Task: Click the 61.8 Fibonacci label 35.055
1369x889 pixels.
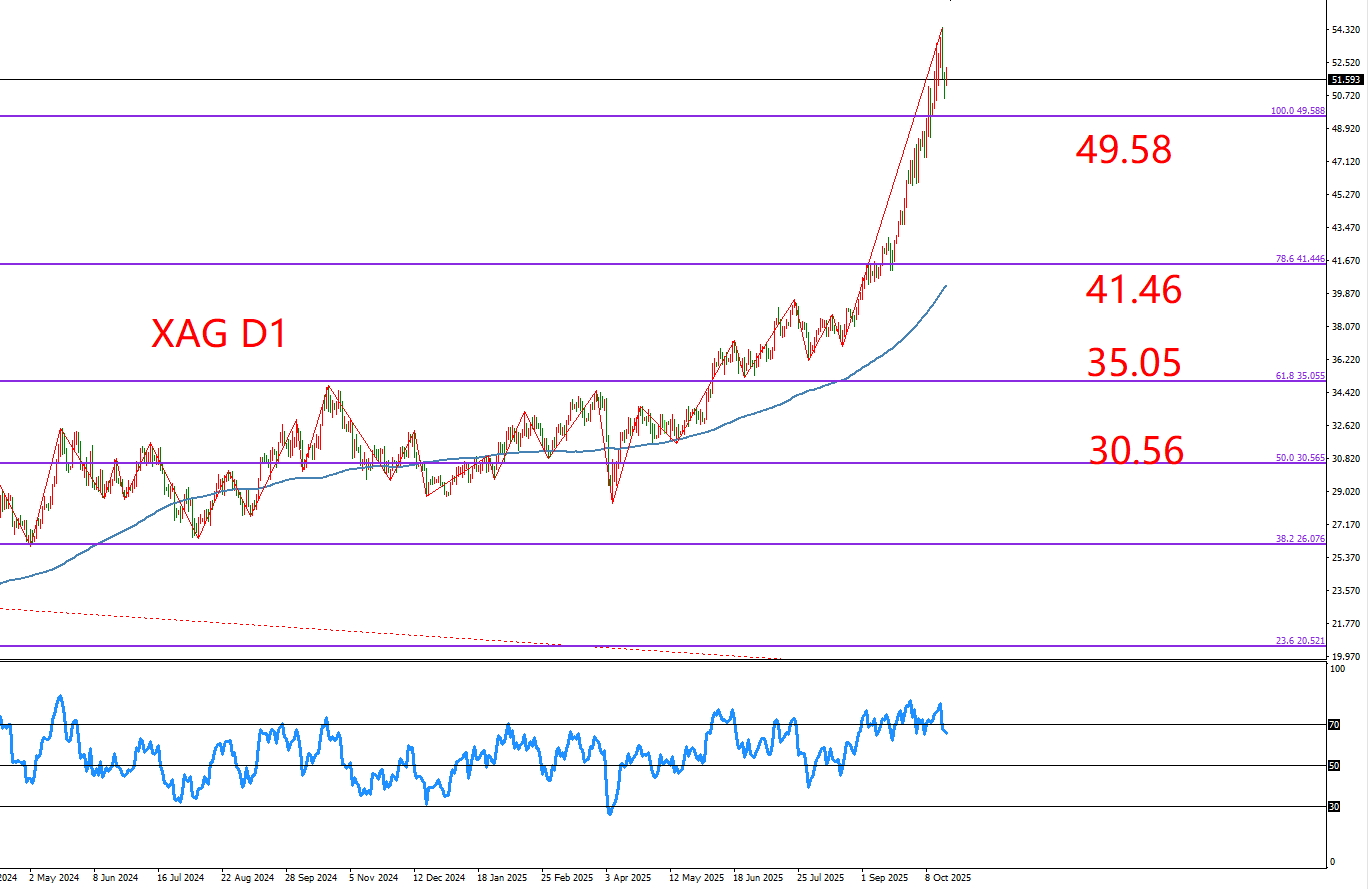Action: click(1300, 376)
